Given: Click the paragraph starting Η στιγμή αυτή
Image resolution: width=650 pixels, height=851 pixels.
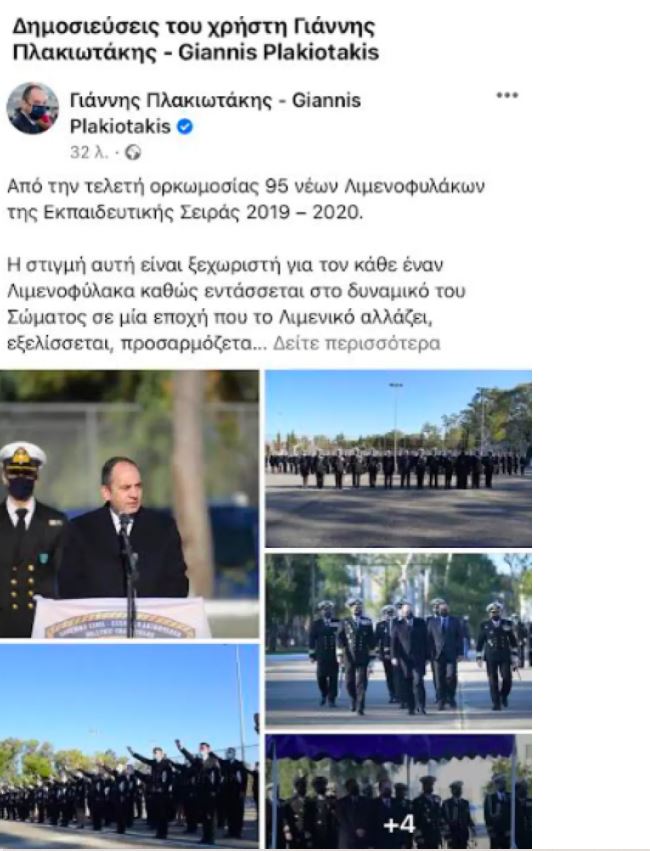Looking at the screenshot, I should click(x=236, y=304).
